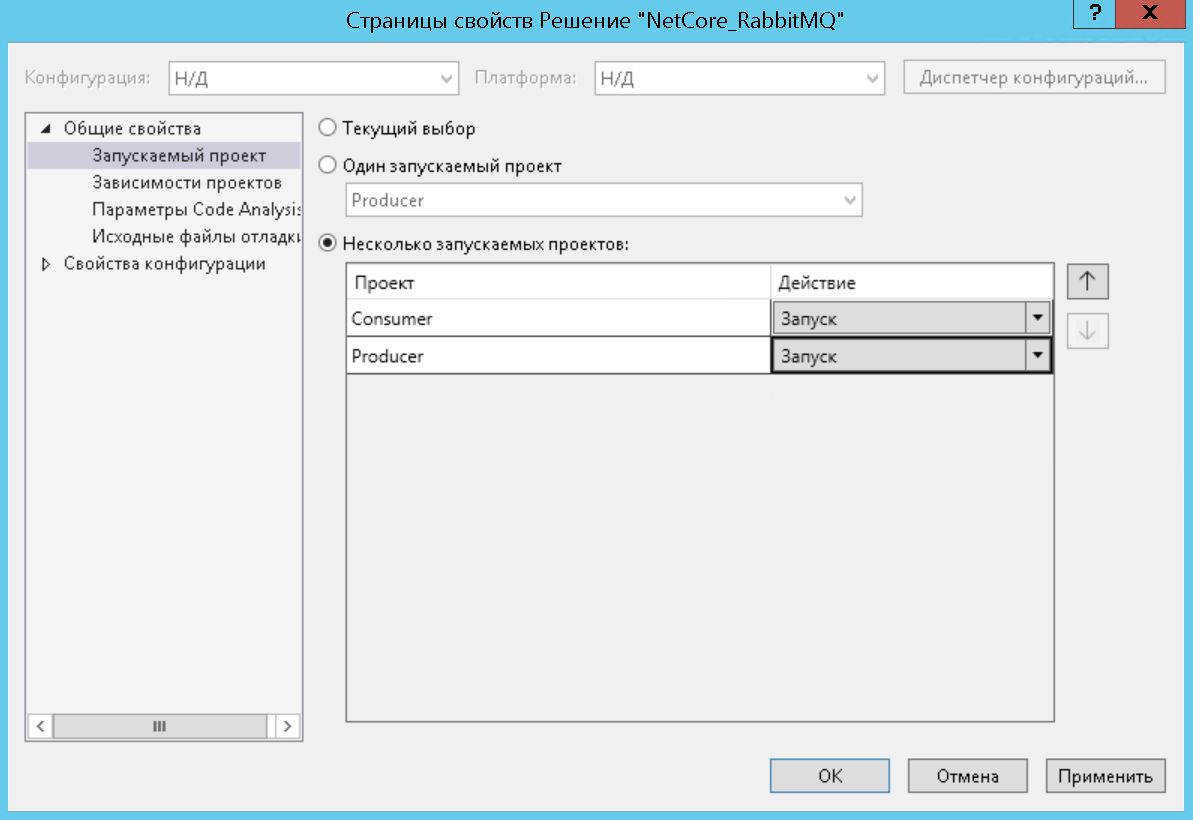Select the Consumer project row cell
Image resolution: width=1193 pixels, height=820 pixels.
(557, 319)
